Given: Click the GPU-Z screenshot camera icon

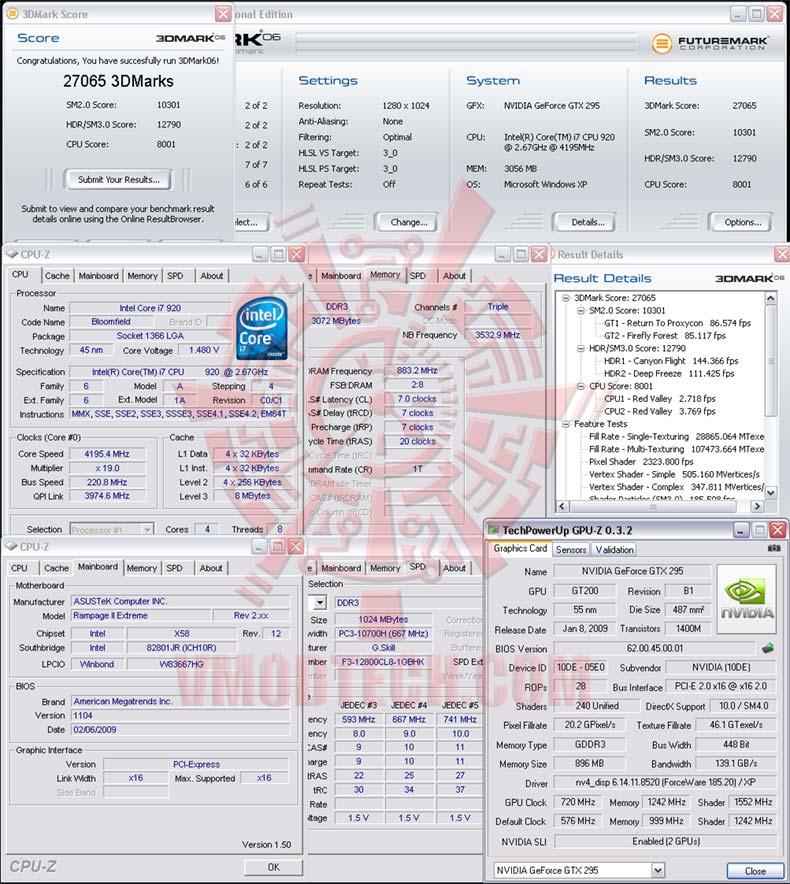Looking at the screenshot, I should [774, 548].
